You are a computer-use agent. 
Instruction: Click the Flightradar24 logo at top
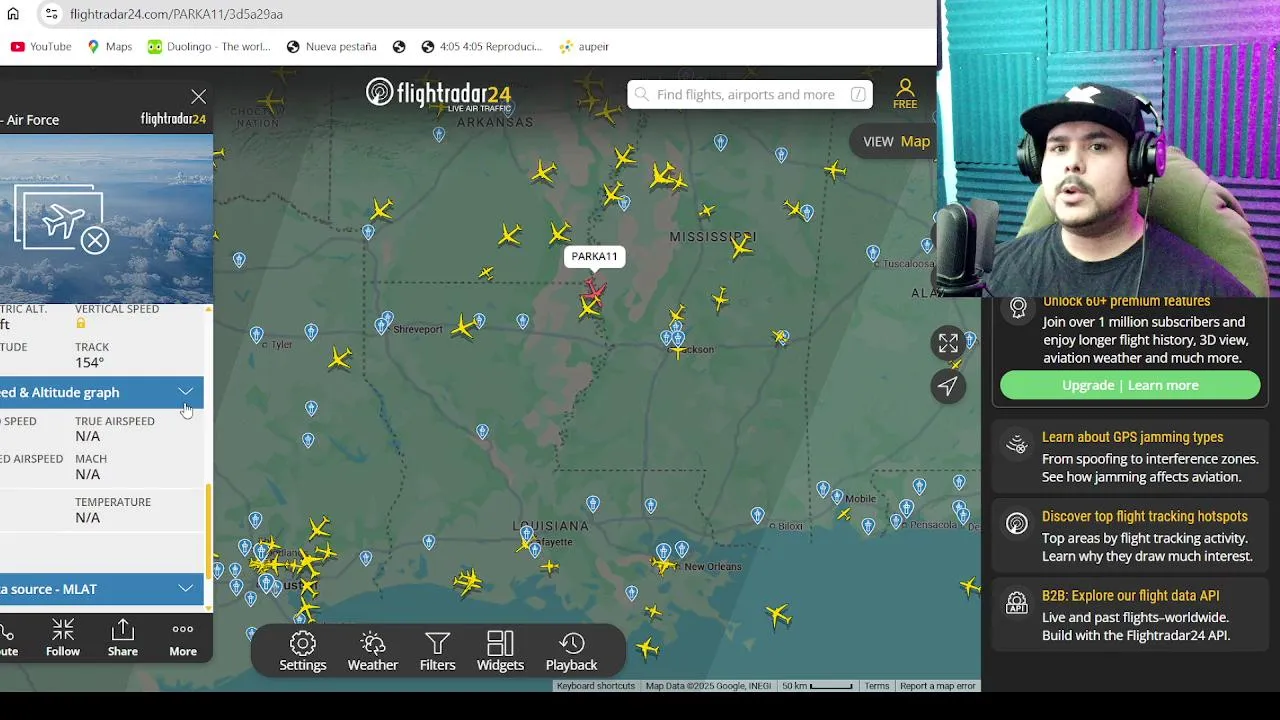438,94
